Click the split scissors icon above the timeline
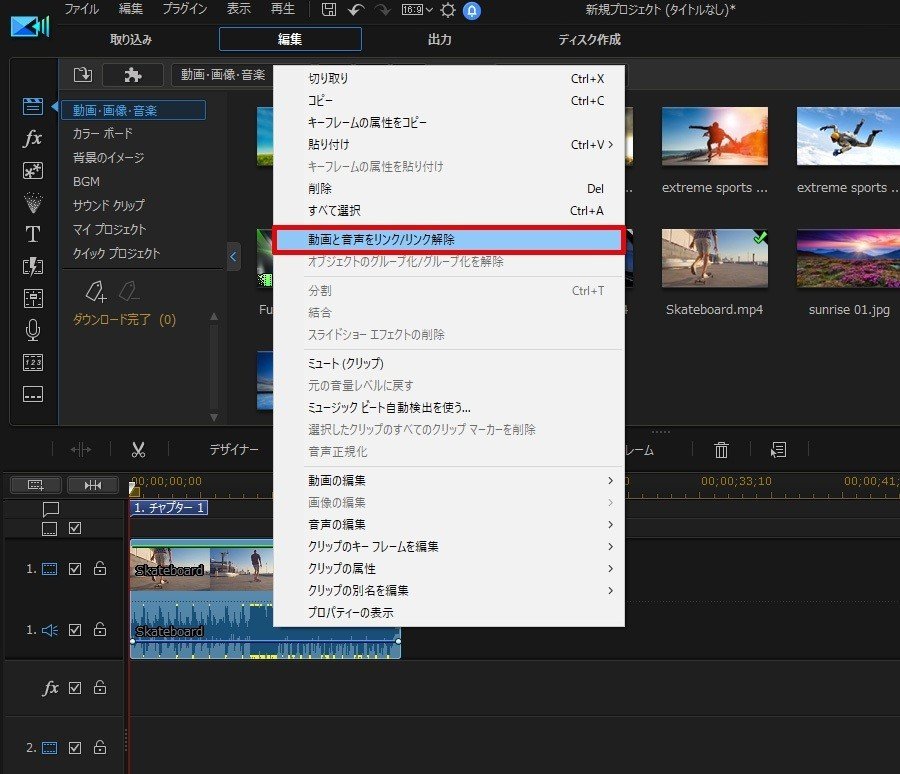 pos(139,449)
